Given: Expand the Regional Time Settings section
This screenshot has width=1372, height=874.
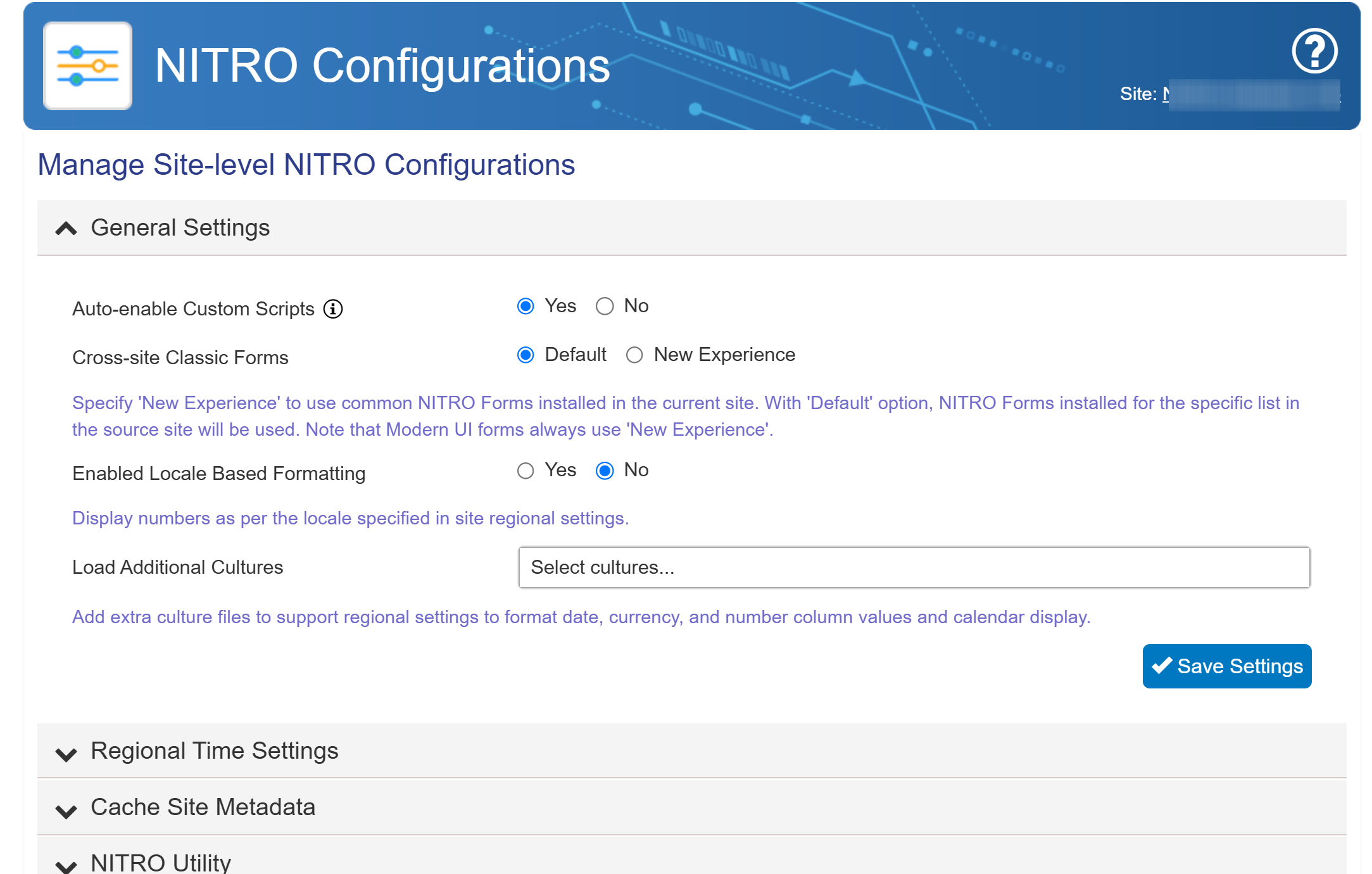Looking at the screenshot, I should 215,751.
